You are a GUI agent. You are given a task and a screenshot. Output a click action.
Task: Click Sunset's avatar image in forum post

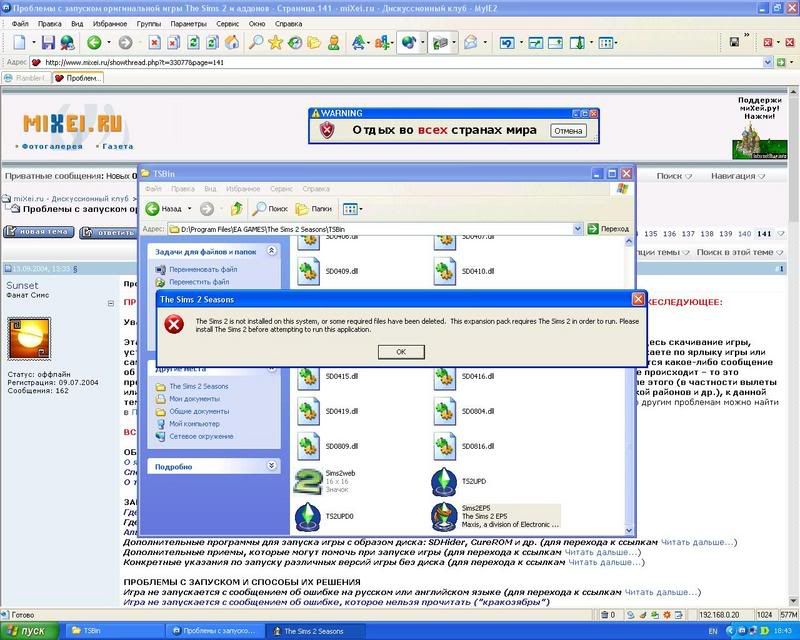tap(29, 338)
